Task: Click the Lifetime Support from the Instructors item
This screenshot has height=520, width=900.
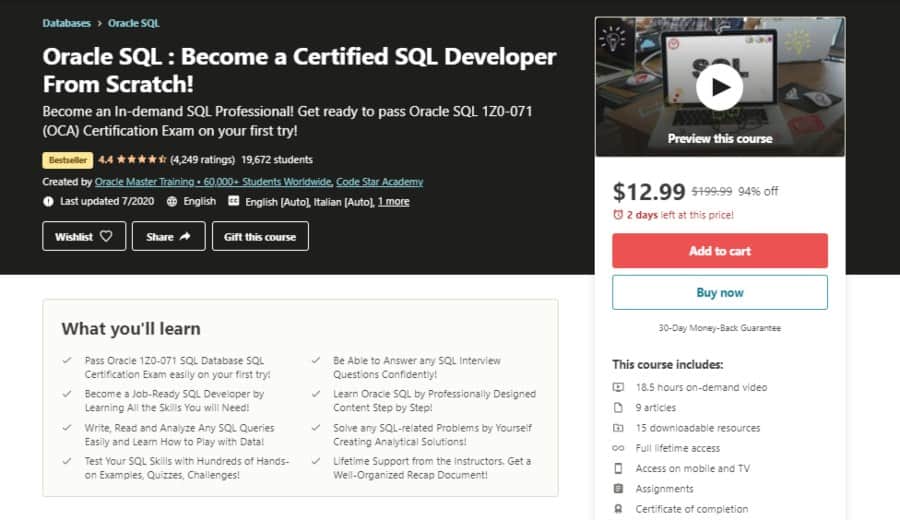Action: [432, 468]
